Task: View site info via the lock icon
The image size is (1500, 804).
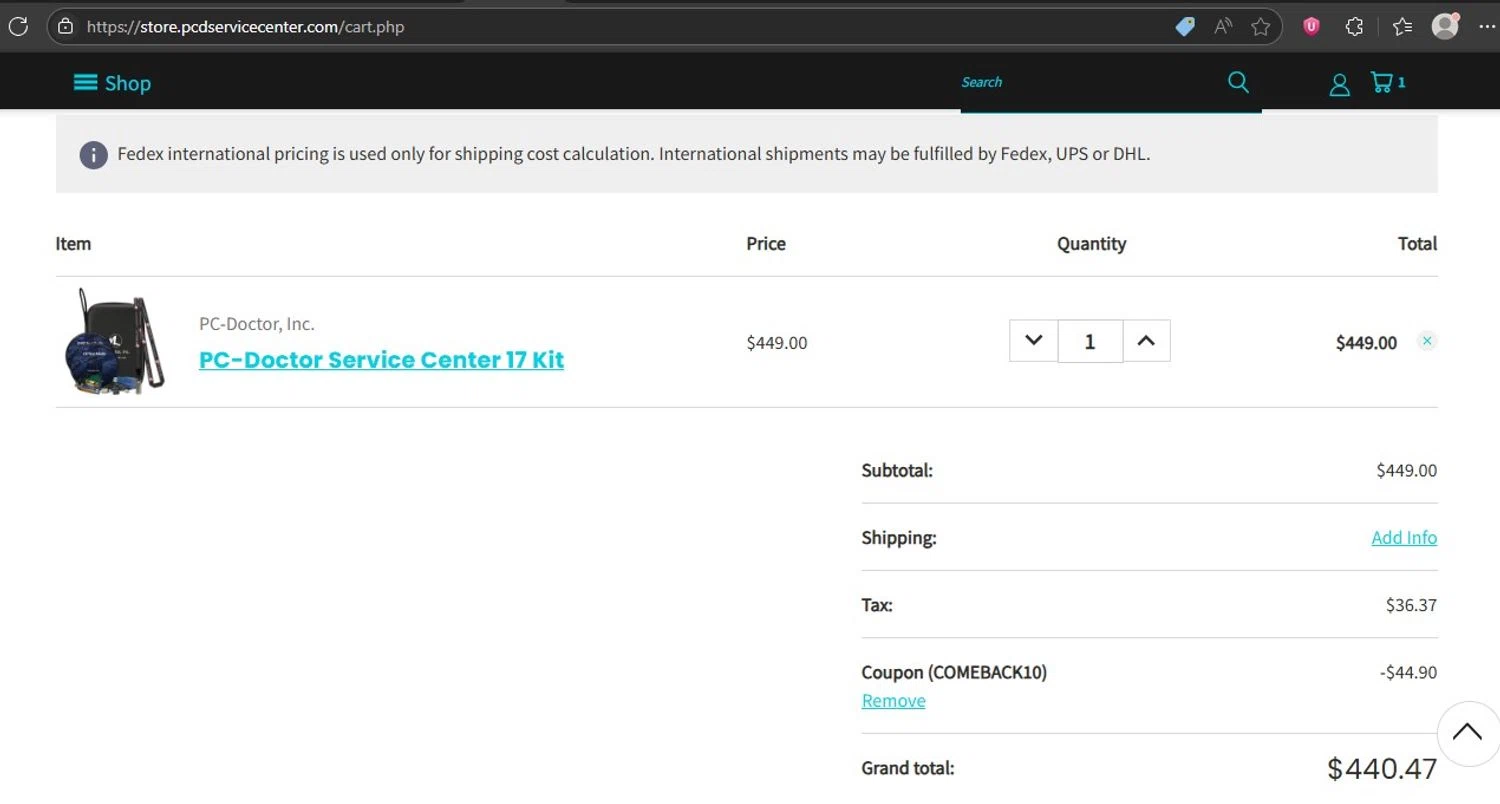Action: coord(66,27)
